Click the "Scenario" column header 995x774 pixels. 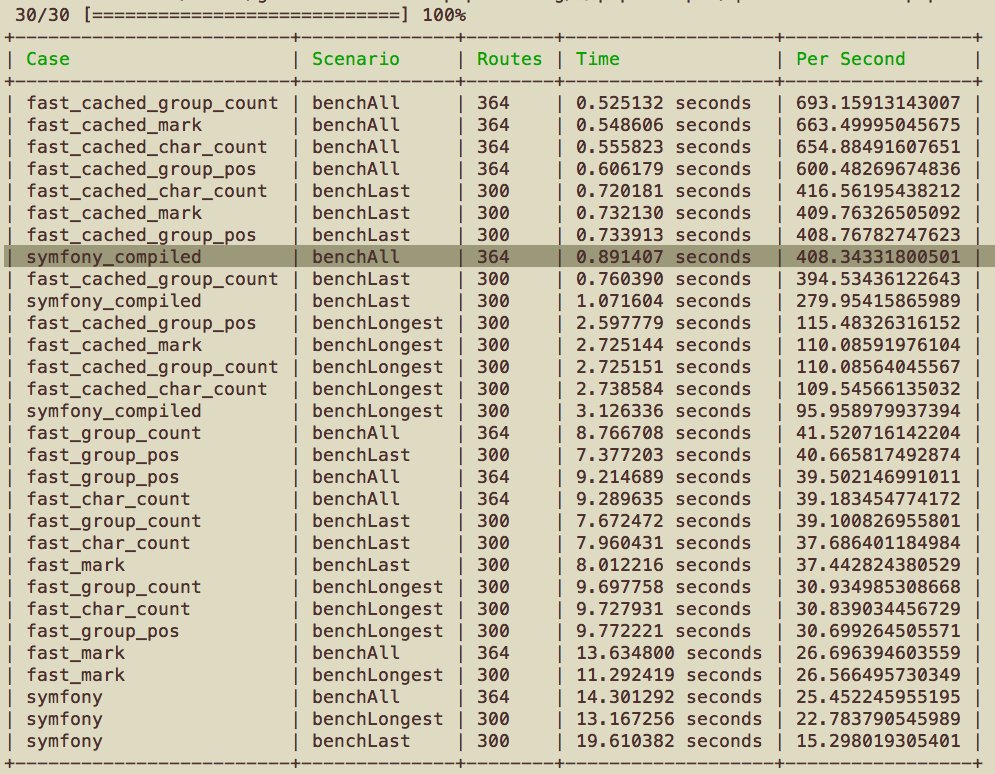pyautogui.click(x=355, y=59)
